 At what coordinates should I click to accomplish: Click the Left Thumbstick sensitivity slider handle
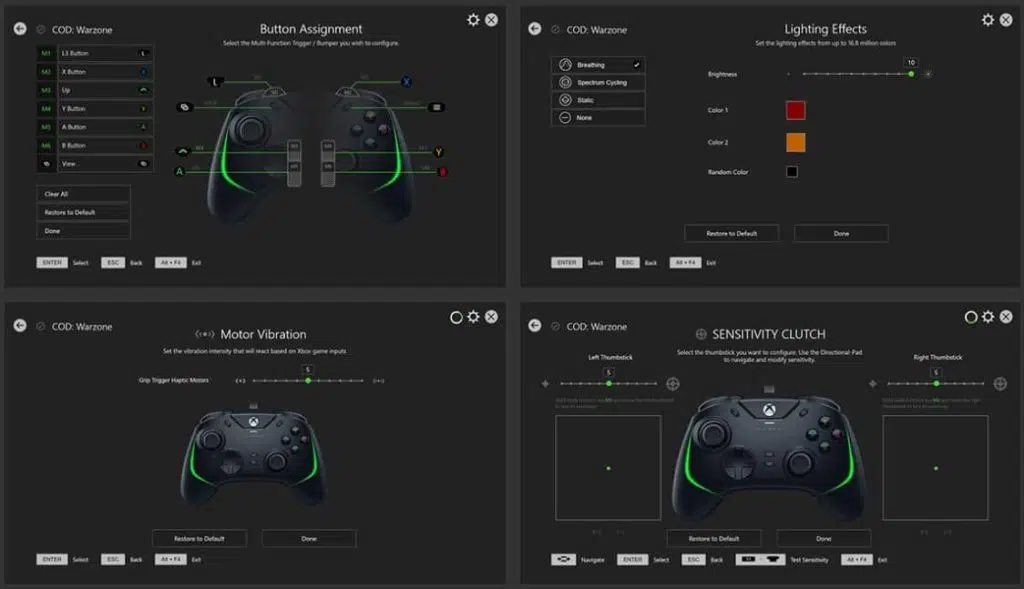point(609,383)
